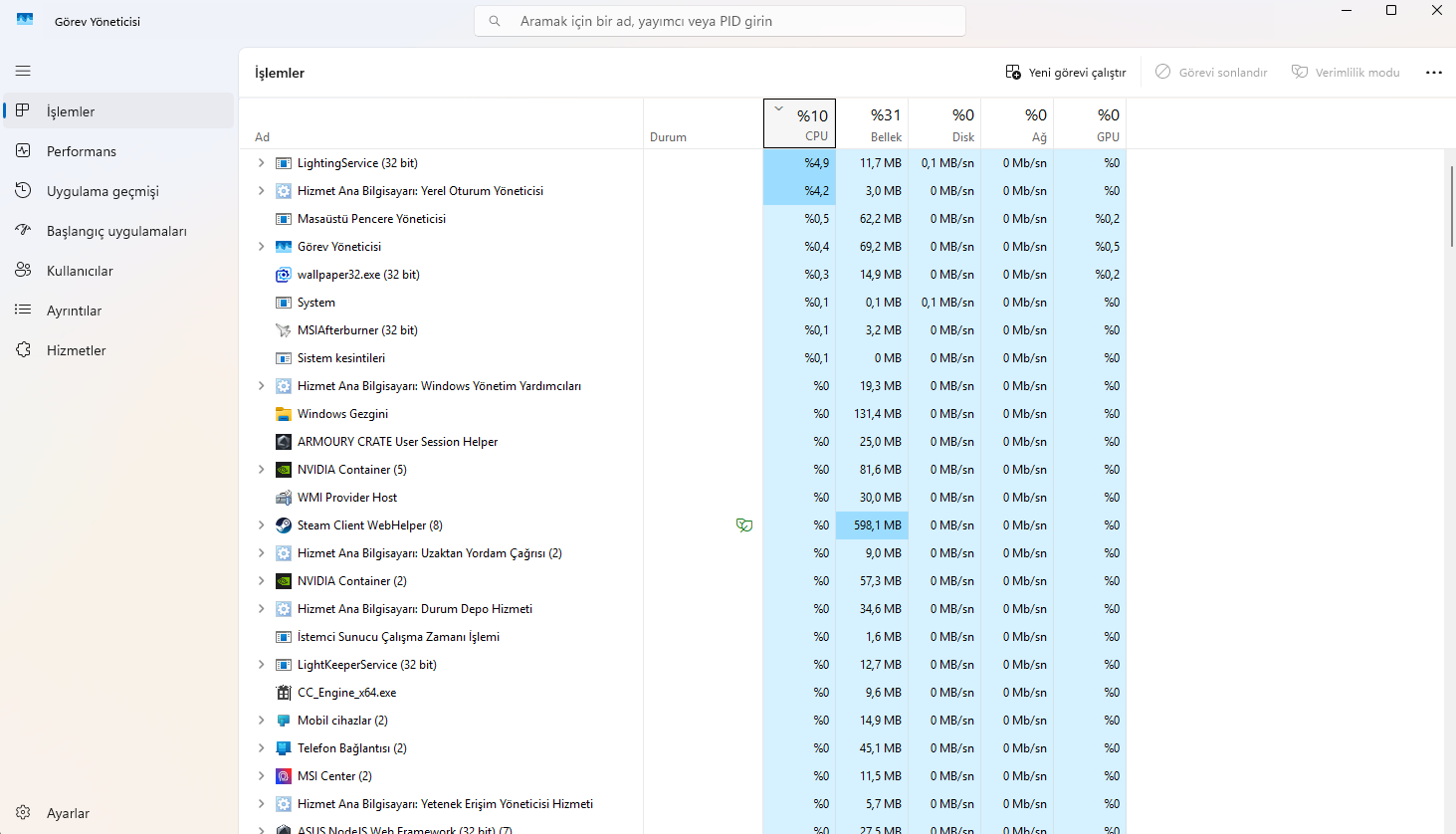Sort processes by the Ad column header
The image size is (1456, 834).
coord(441,123)
